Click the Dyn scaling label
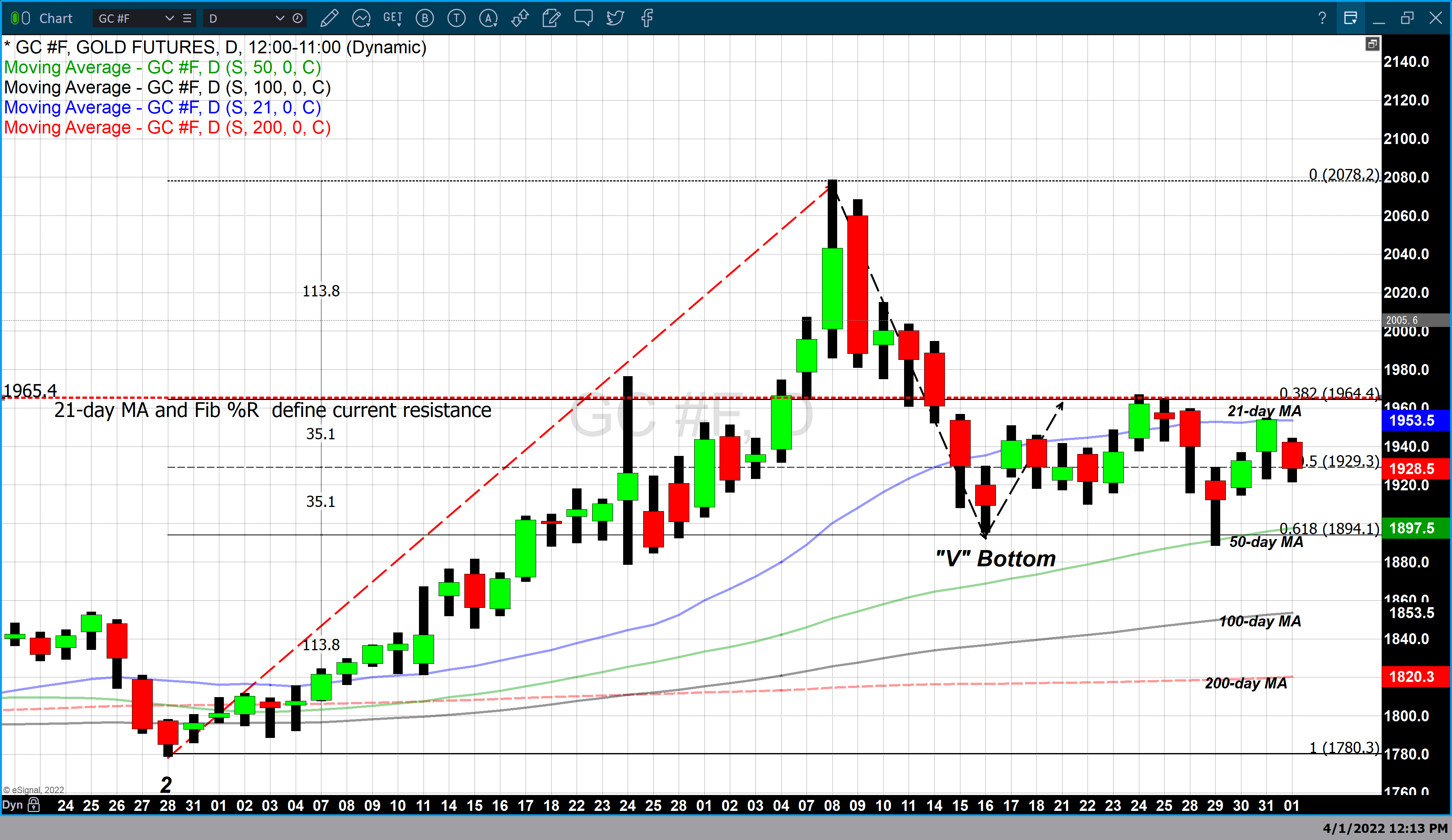 click(13, 805)
